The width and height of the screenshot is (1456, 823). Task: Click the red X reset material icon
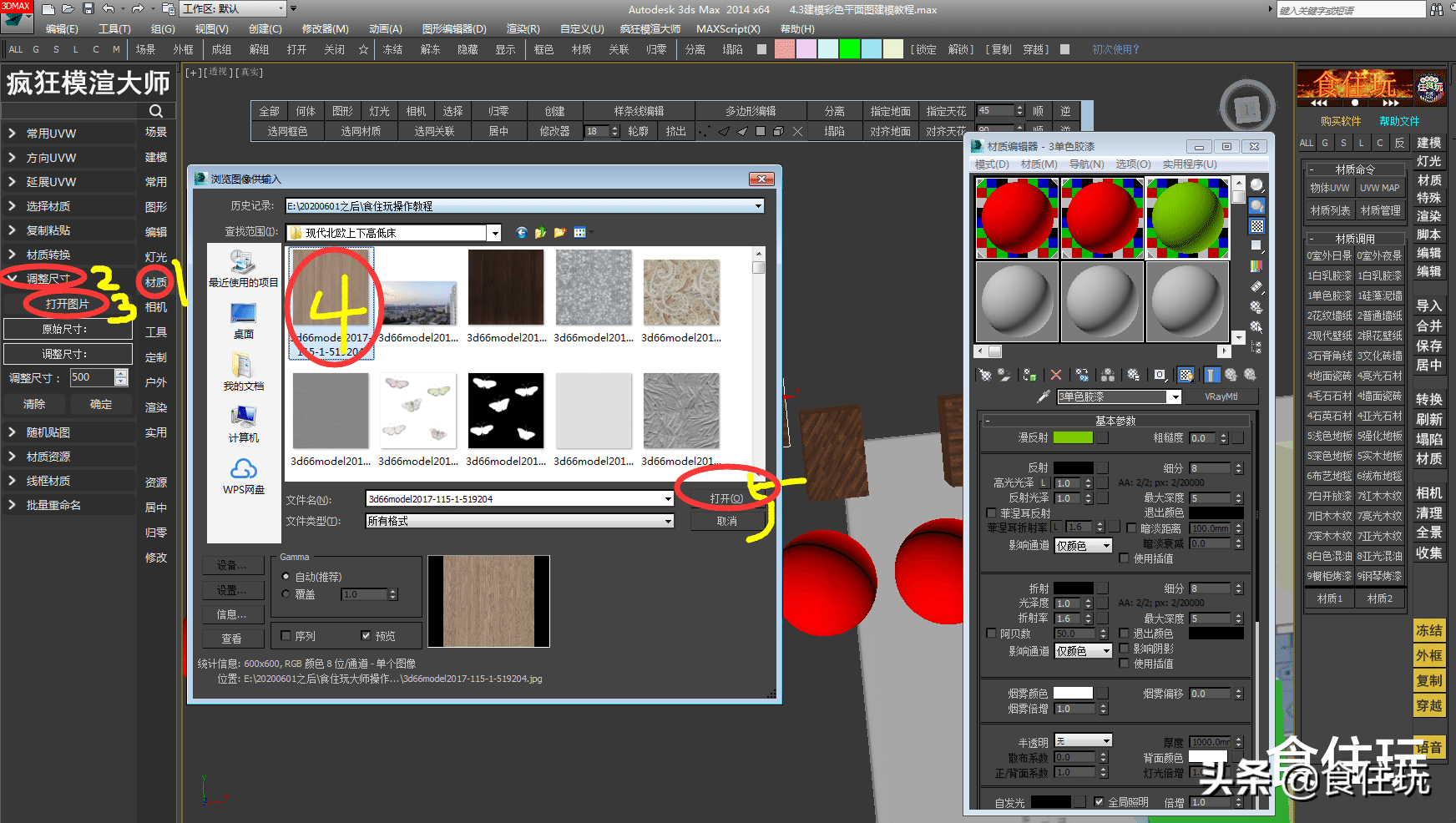point(1056,375)
